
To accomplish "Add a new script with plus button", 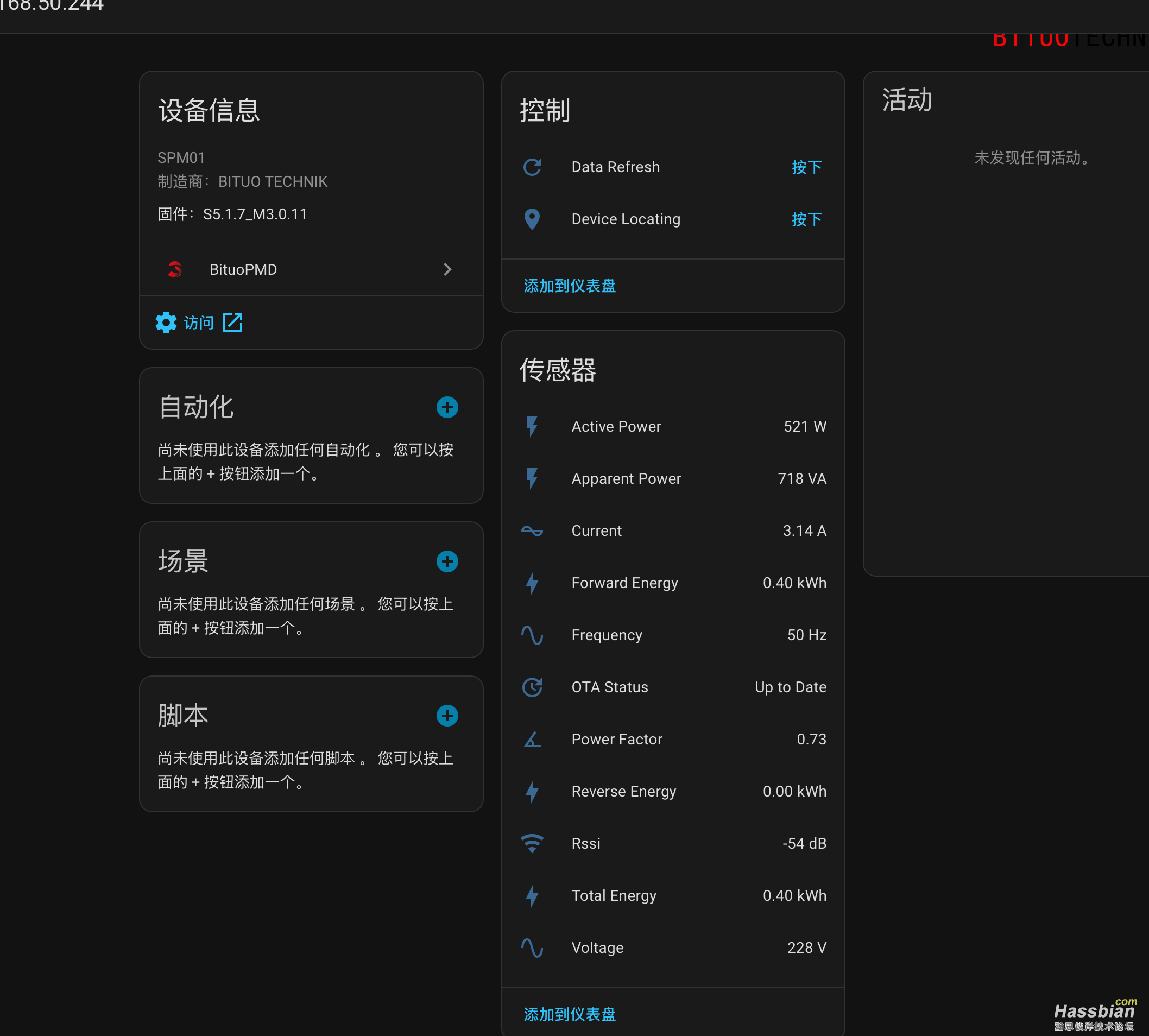I will pyautogui.click(x=447, y=716).
